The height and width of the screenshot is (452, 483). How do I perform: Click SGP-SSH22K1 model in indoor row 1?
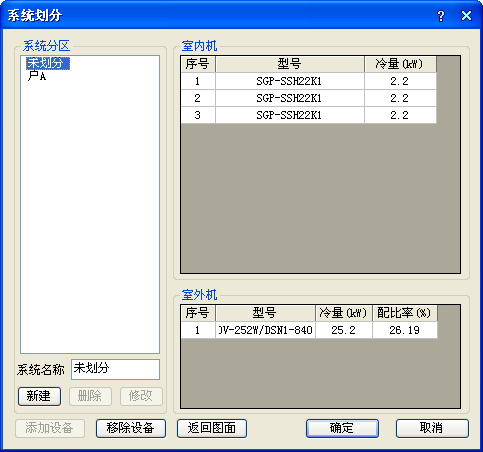(x=290, y=81)
